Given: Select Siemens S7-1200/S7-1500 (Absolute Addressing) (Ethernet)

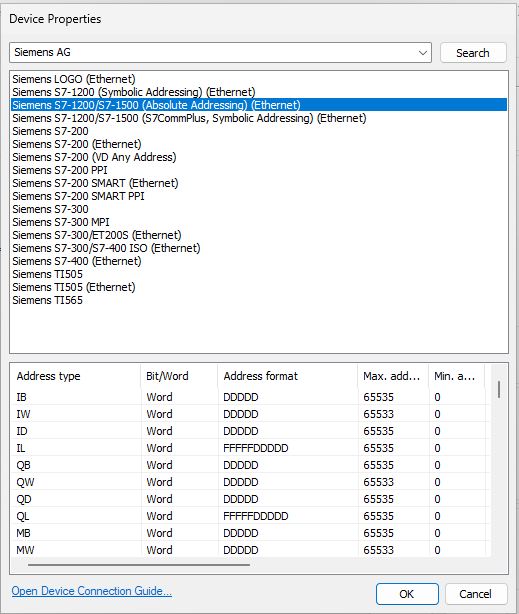Looking at the screenshot, I should [x=259, y=105].
